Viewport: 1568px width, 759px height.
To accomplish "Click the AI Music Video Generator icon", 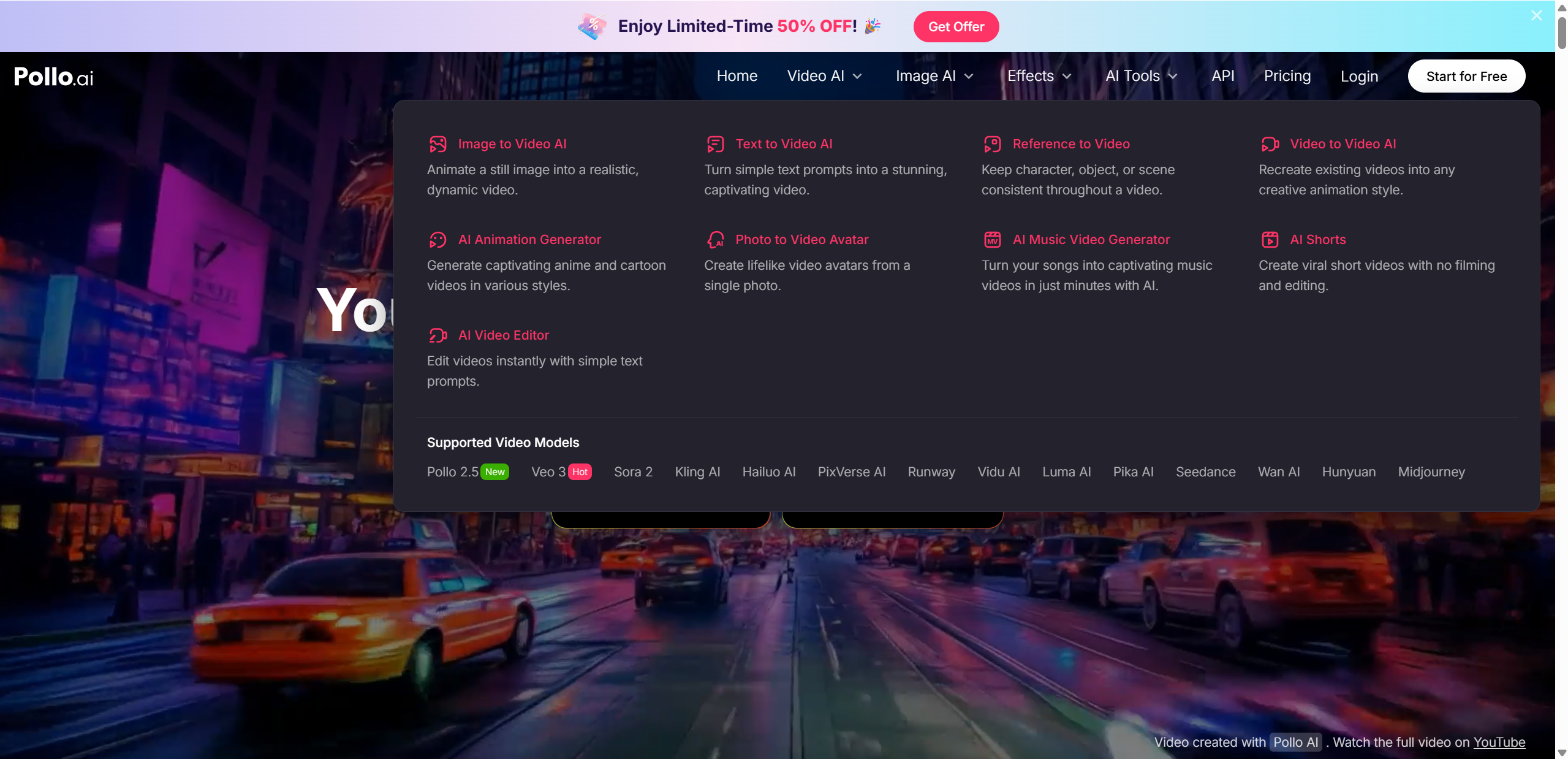I will point(992,240).
